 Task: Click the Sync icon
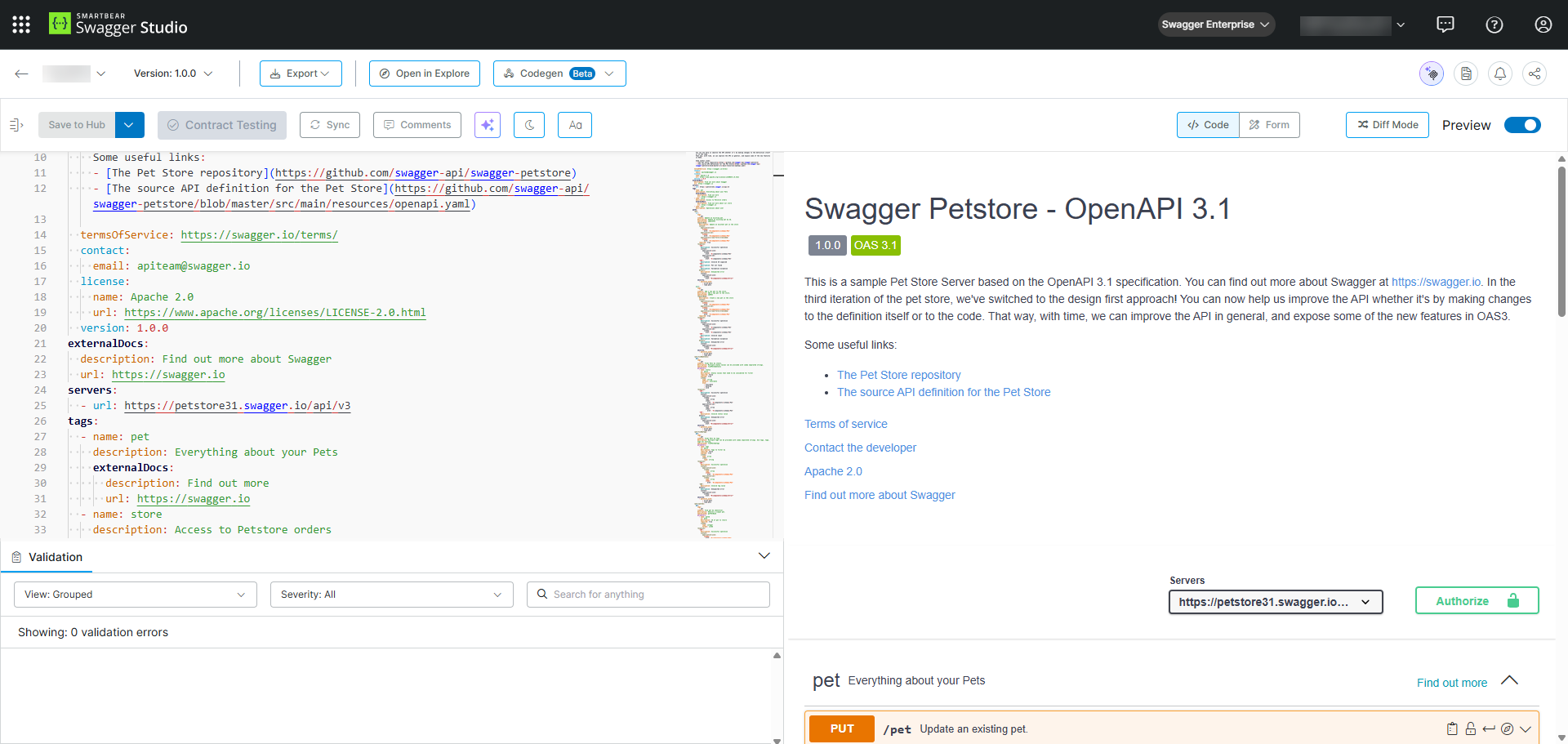[330, 124]
